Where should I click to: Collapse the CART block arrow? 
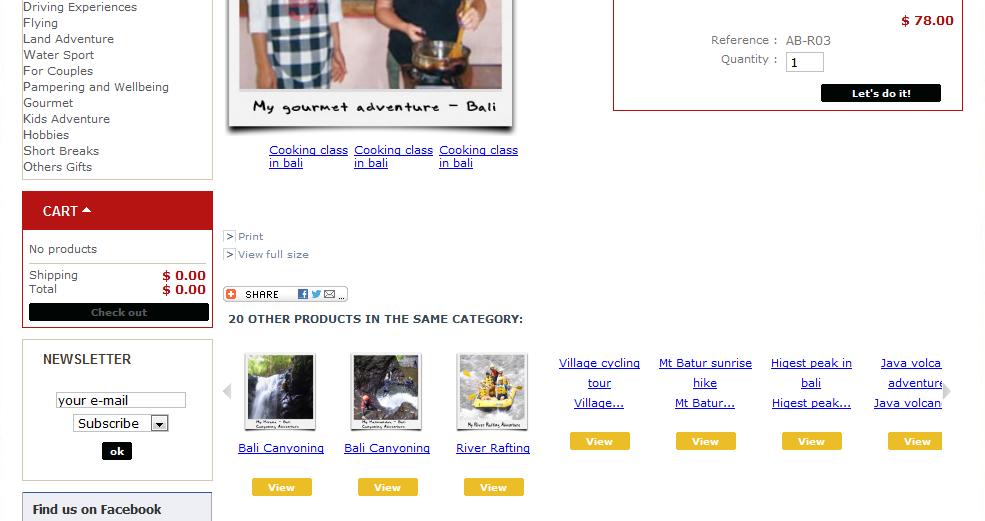coord(87,210)
